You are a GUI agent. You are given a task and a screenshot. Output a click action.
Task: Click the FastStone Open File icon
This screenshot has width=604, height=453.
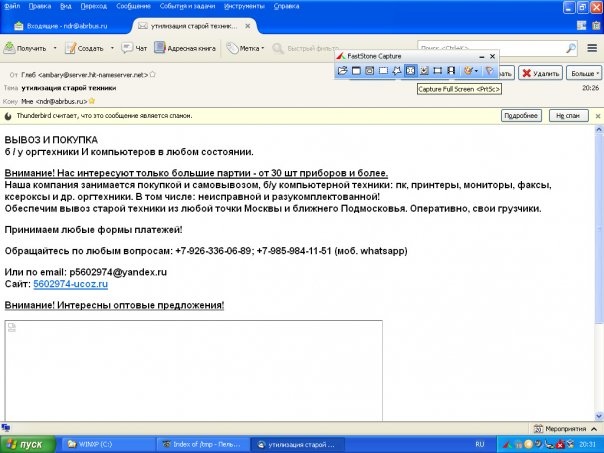(342, 71)
